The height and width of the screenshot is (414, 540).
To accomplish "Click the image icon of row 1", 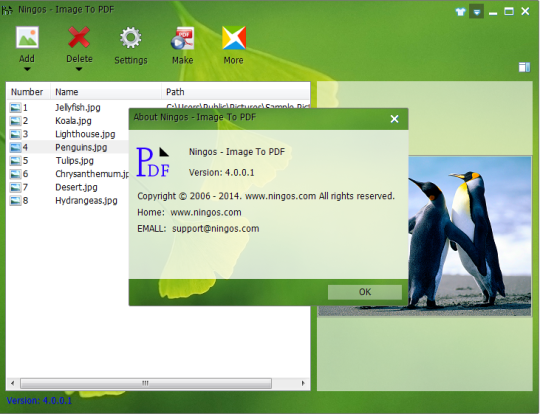I will [15, 108].
